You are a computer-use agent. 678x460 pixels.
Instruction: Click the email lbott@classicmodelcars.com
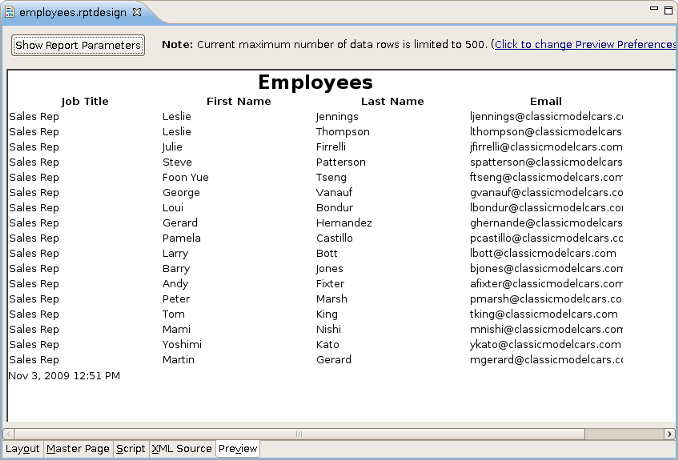point(543,253)
